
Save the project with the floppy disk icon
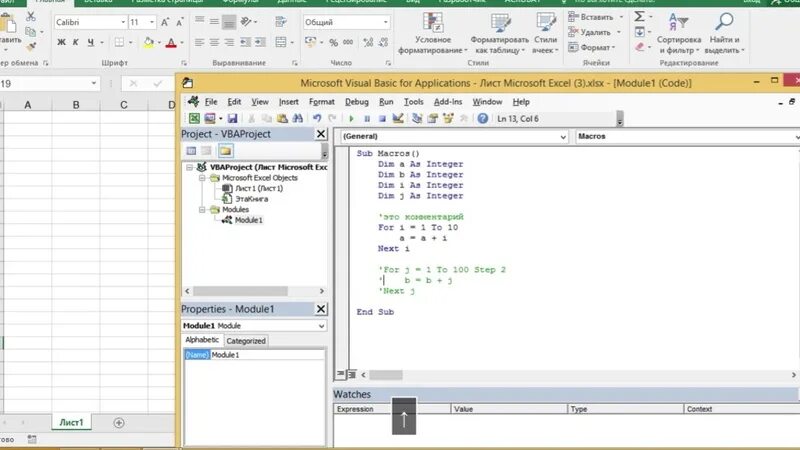[x=232, y=118]
